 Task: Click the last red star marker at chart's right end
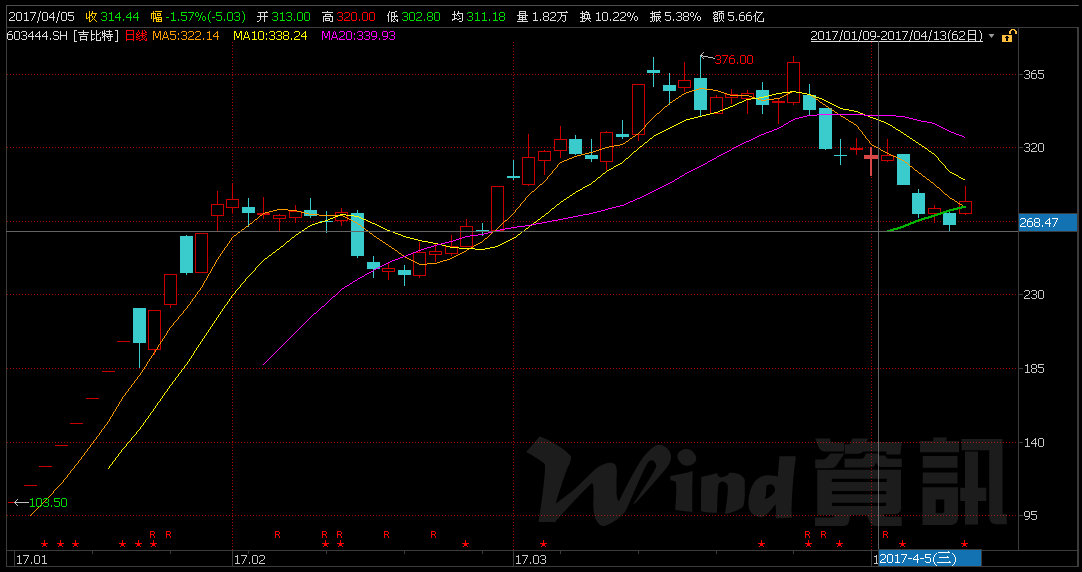[965, 544]
